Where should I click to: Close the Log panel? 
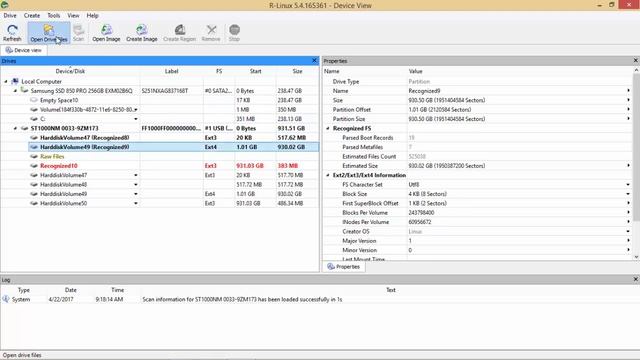(636, 279)
